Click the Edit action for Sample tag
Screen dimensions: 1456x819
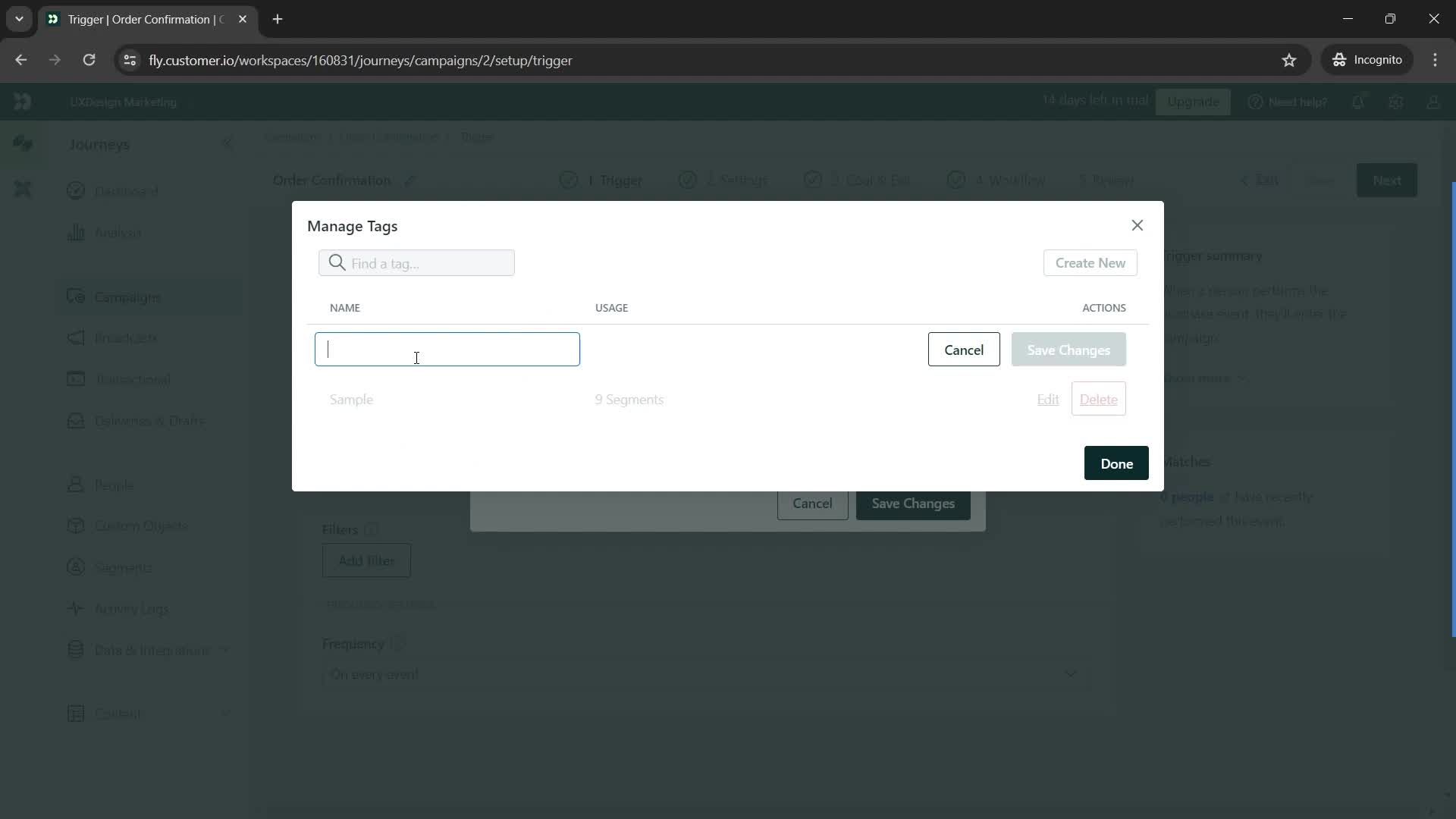(x=1047, y=398)
